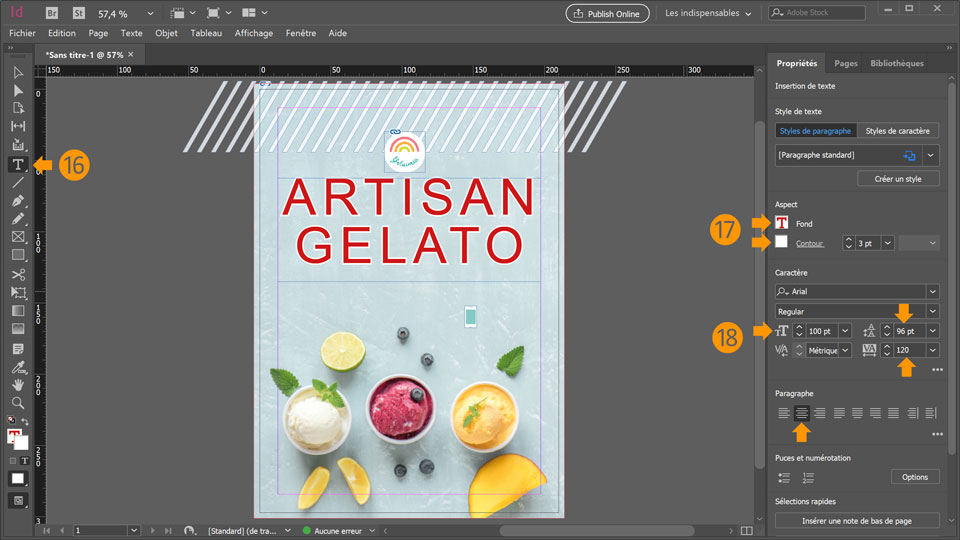This screenshot has height=540, width=960.
Task: Choose the Hand tool
Action: click(18, 384)
